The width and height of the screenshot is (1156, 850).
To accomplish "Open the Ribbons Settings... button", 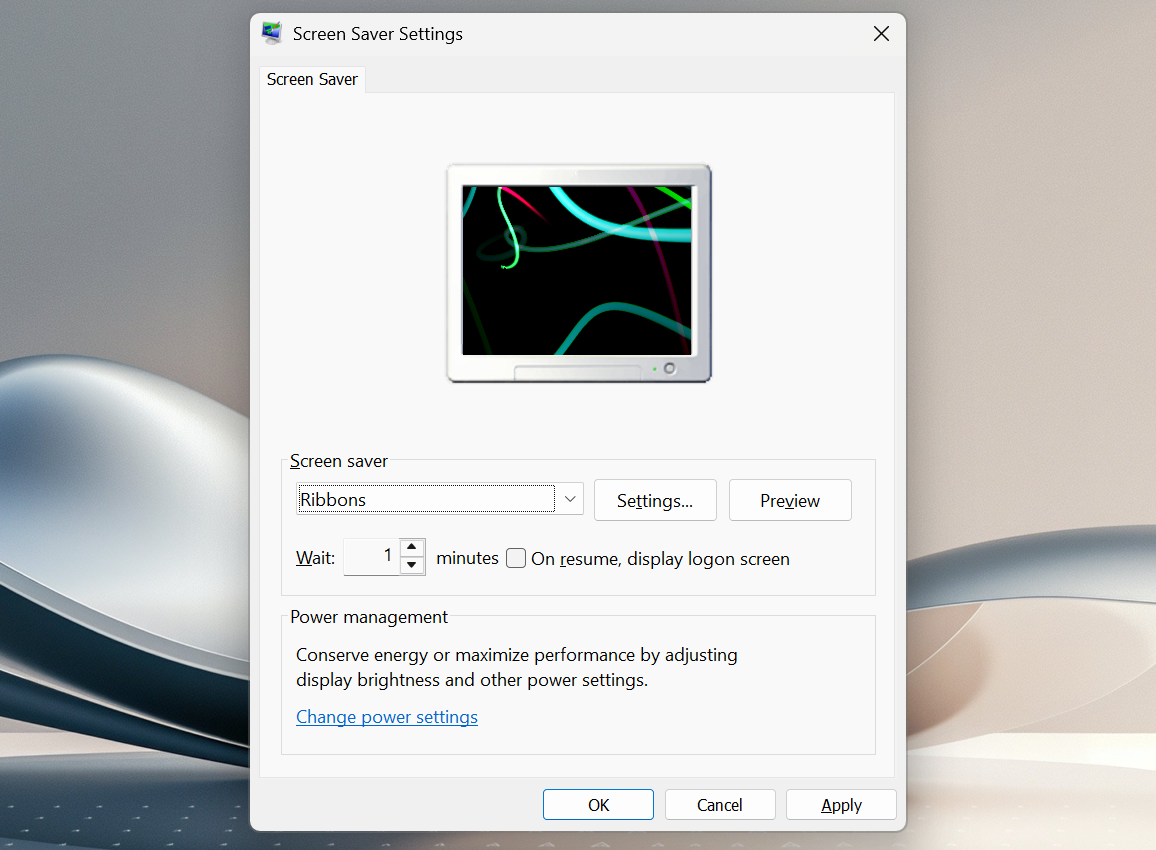I will [x=655, y=500].
